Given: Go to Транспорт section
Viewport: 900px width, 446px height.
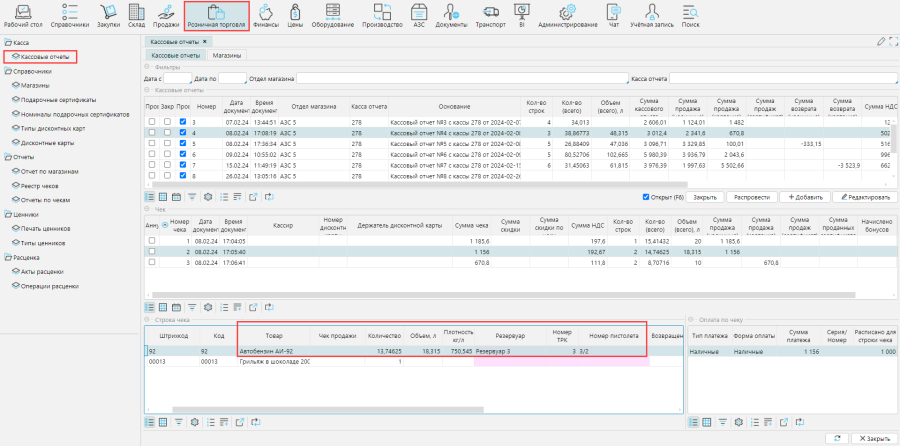Looking at the screenshot, I should click(x=490, y=15).
